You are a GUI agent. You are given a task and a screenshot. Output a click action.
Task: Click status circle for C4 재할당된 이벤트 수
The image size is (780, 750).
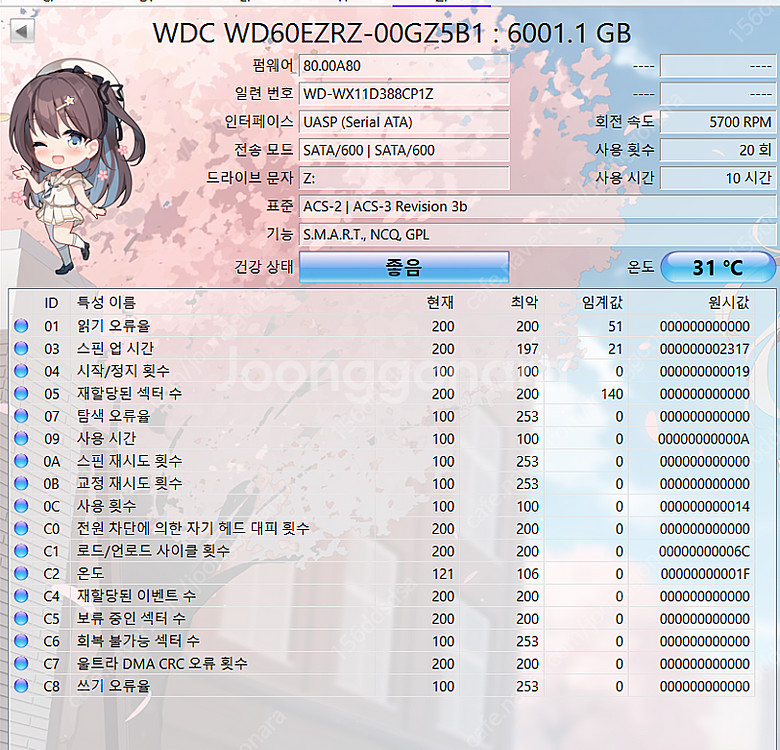pyautogui.click(x=21, y=596)
